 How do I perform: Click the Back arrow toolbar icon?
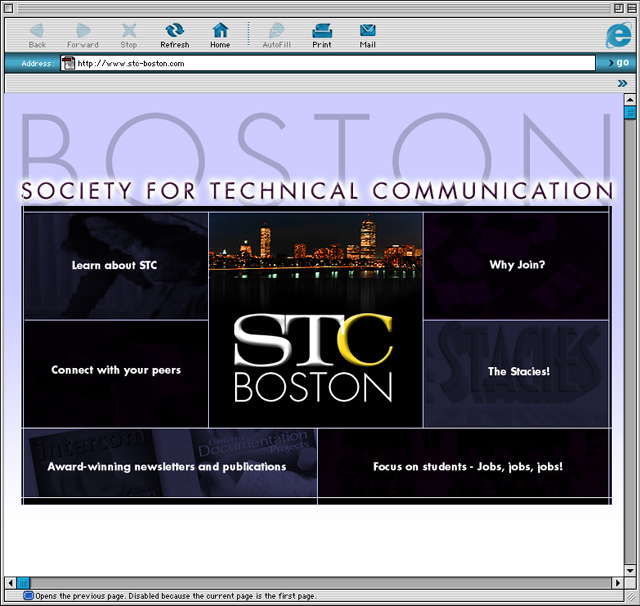click(x=37, y=31)
